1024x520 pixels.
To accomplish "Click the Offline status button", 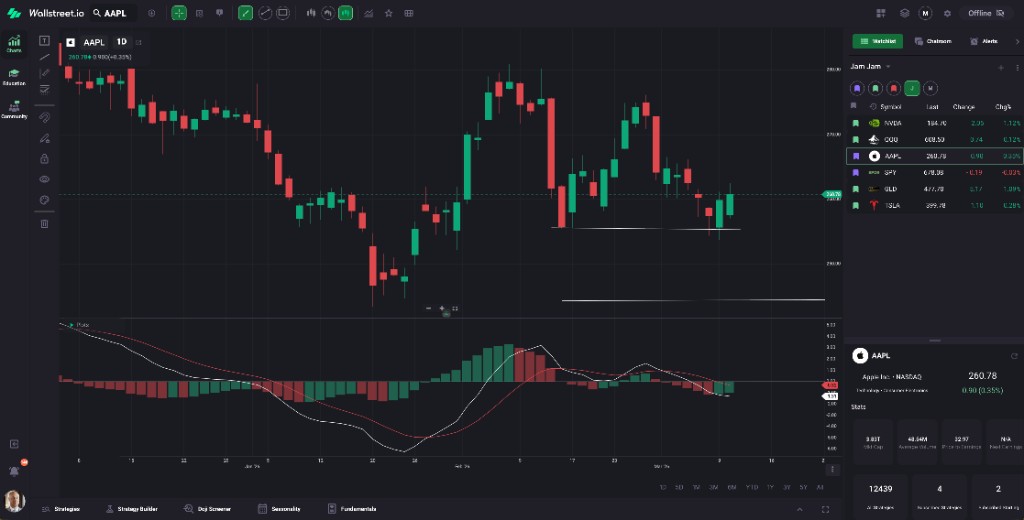I will (985, 13).
